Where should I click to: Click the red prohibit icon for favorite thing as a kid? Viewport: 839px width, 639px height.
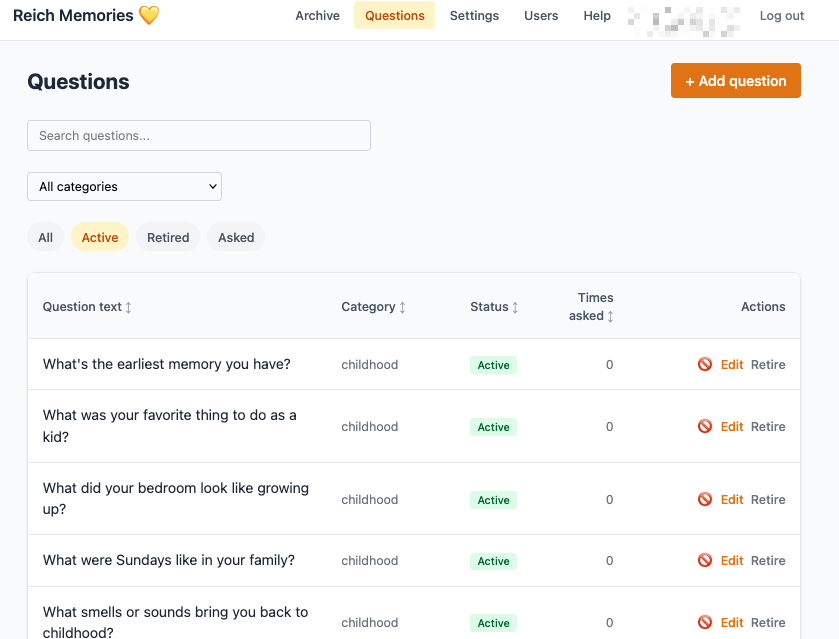705,426
